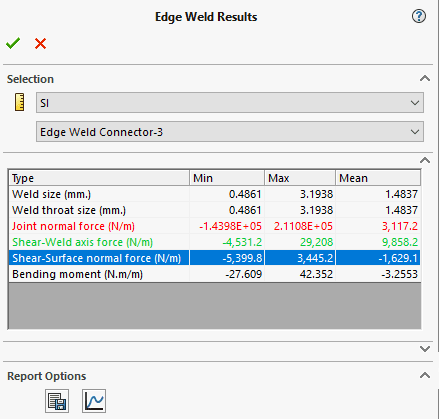This screenshot has width=439, height=419.
Task: Select the Bending moment (N.m/m) row
Action: pos(215,274)
